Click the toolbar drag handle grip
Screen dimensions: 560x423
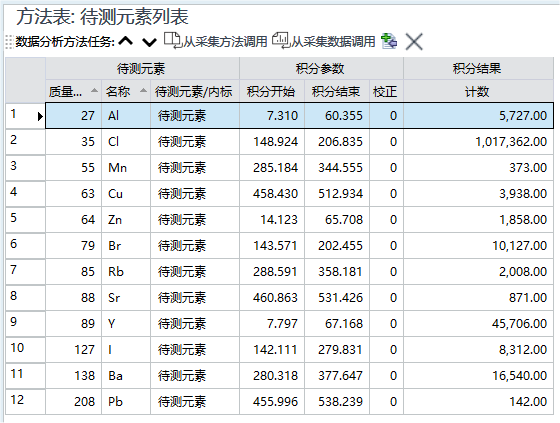click(9, 42)
